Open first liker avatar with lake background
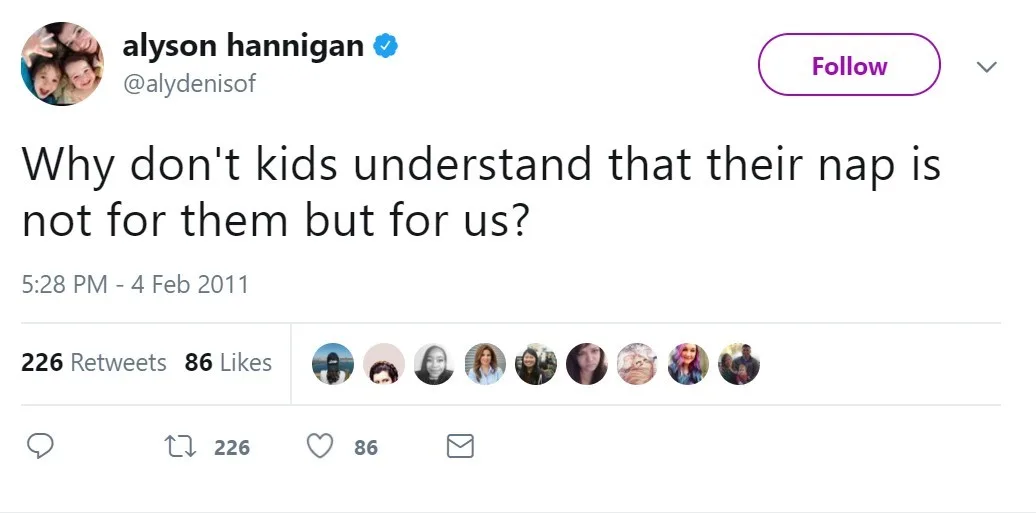 pyautogui.click(x=332, y=364)
